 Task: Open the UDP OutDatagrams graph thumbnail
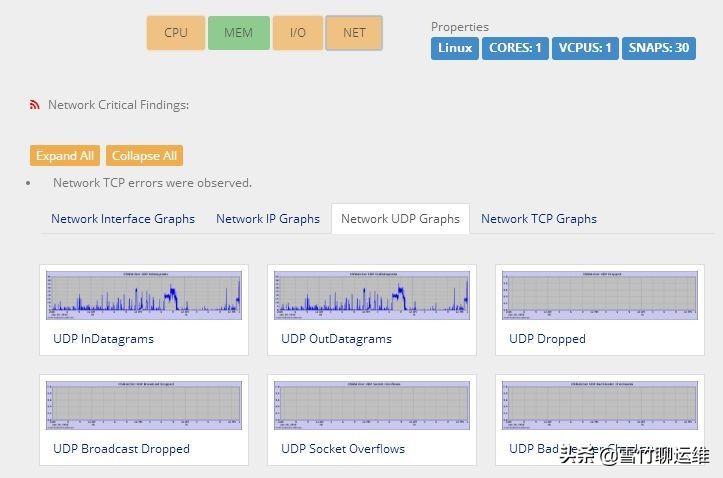(x=372, y=296)
